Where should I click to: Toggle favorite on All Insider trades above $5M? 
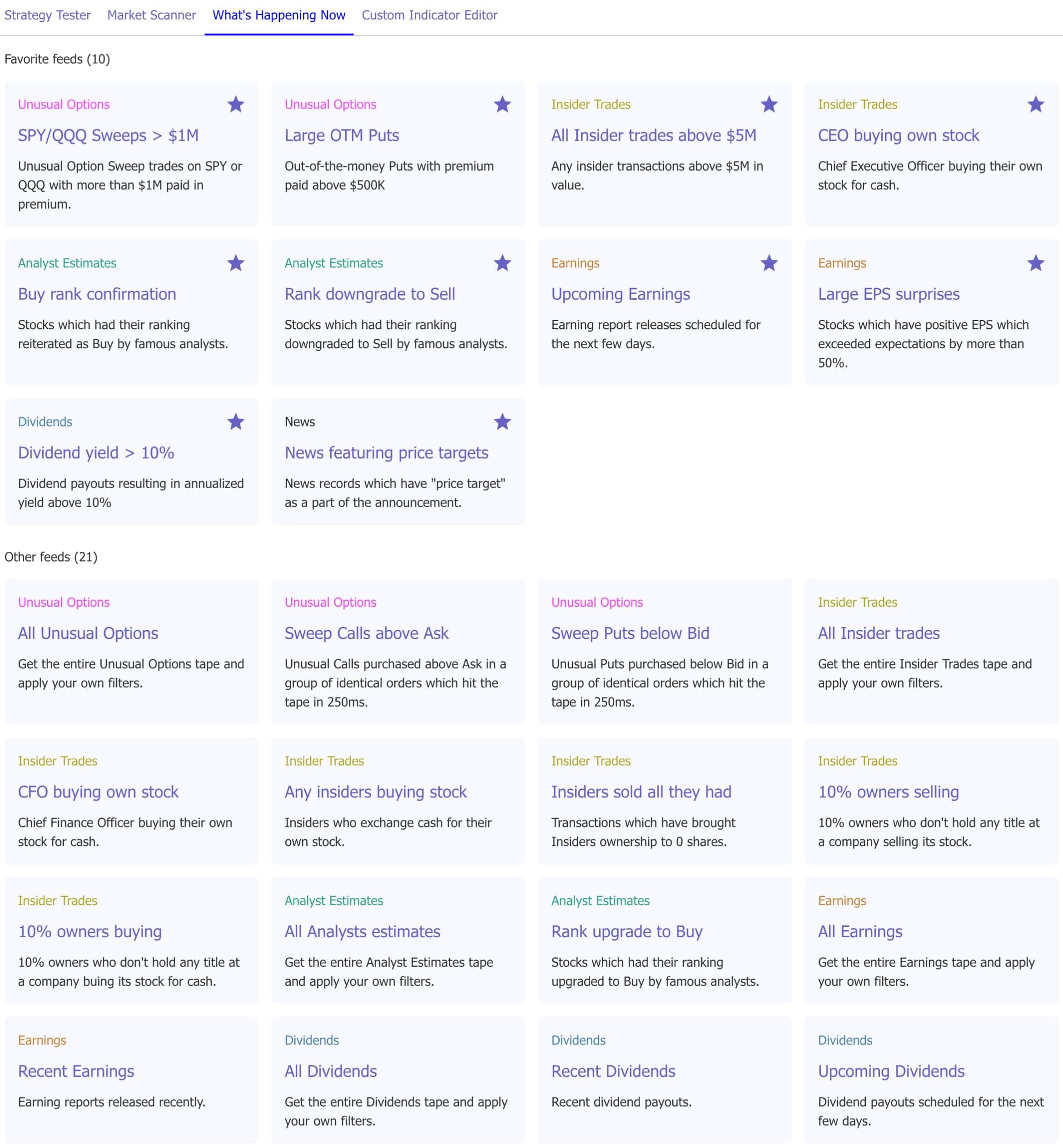[769, 104]
